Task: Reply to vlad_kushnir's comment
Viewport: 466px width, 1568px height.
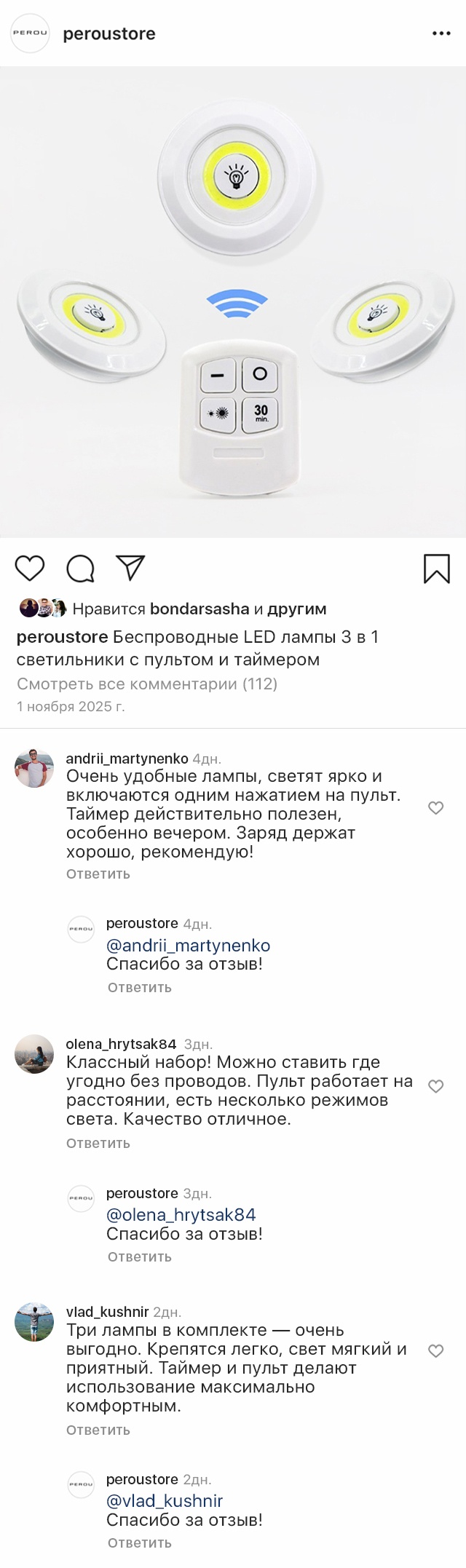Action: [98, 1430]
